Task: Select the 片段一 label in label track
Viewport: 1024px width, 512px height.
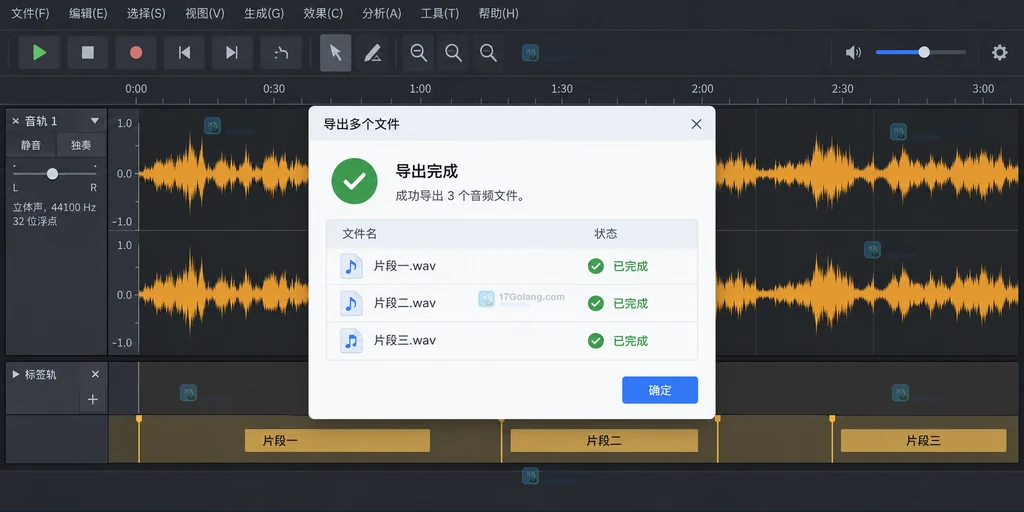Action: [x=337, y=441]
